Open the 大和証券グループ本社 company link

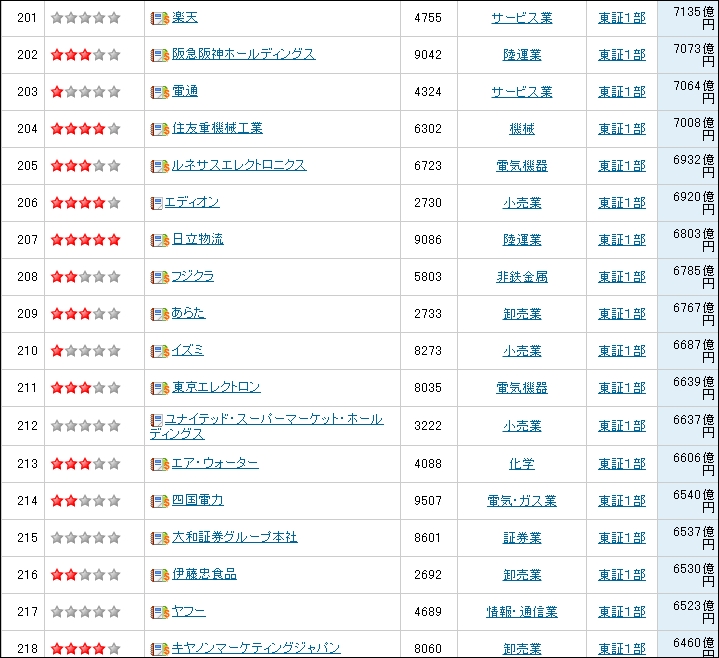coord(235,537)
